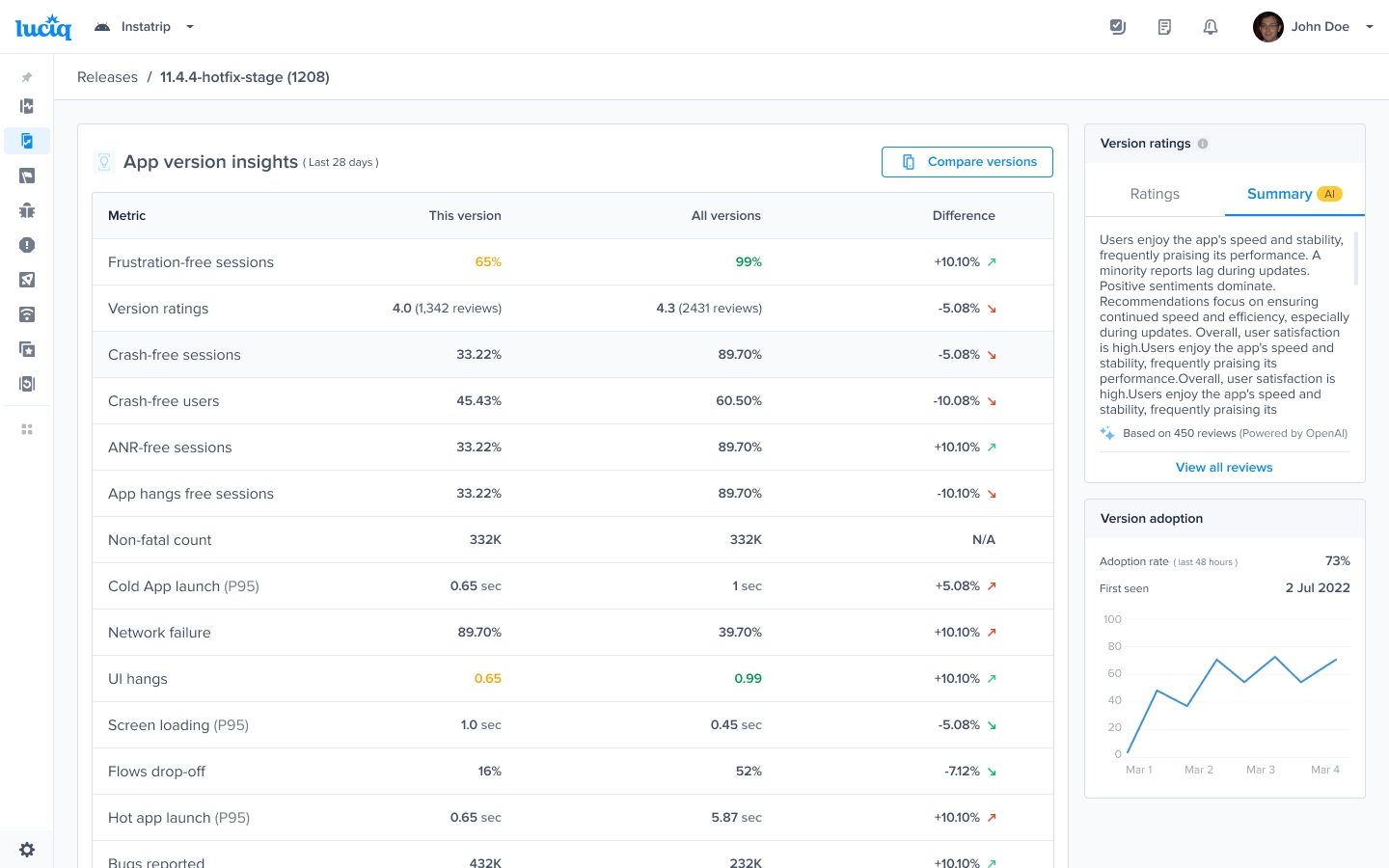Click the pin icon atop the sidebar

pos(27,77)
